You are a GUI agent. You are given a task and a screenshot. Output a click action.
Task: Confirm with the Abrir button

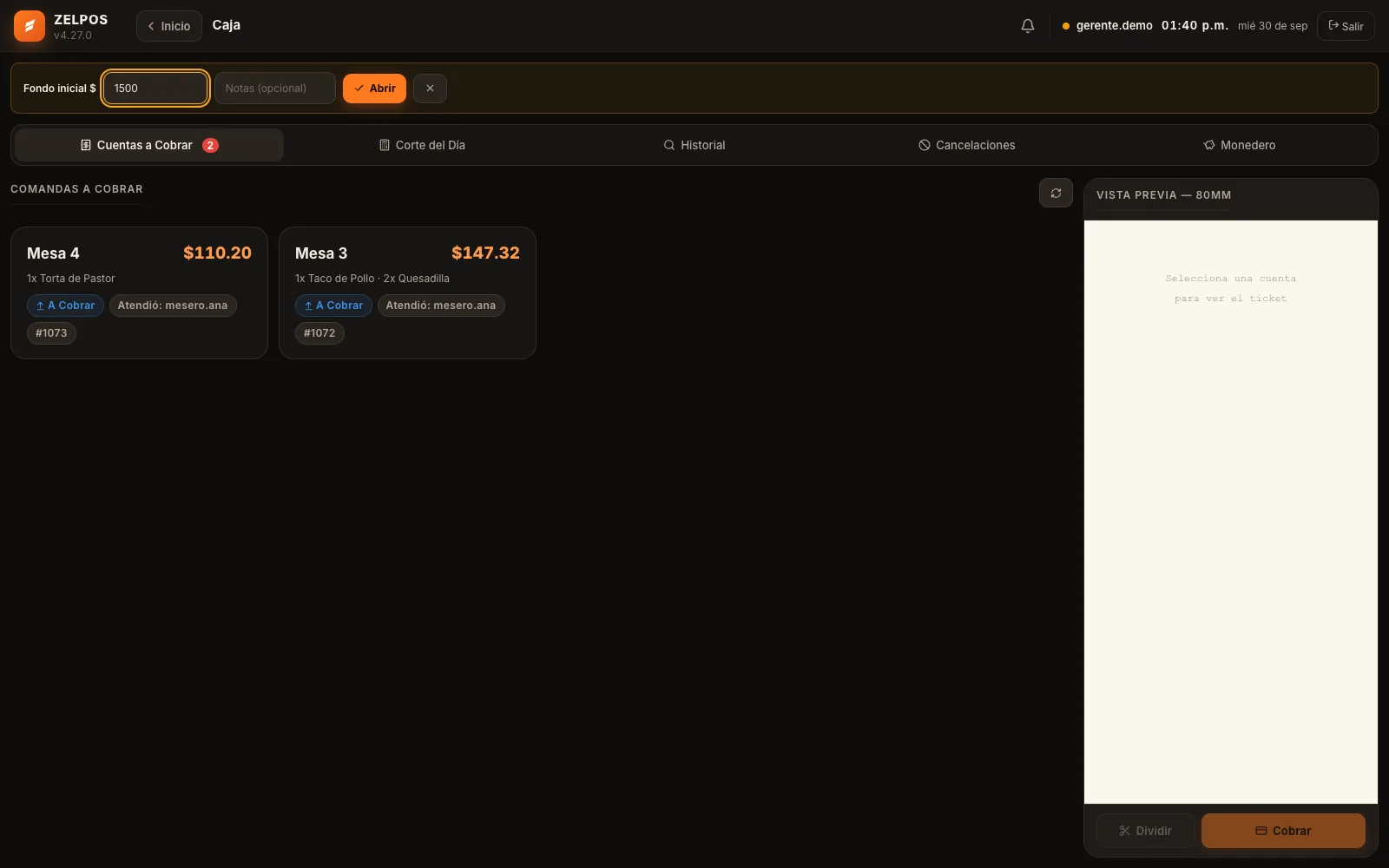[x=374, y=89]
